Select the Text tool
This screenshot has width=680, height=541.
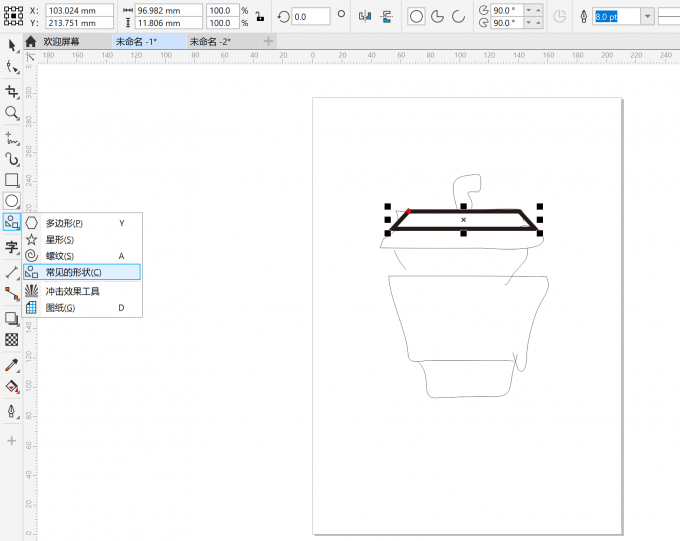pyautogui.click(x=12, y=247)
